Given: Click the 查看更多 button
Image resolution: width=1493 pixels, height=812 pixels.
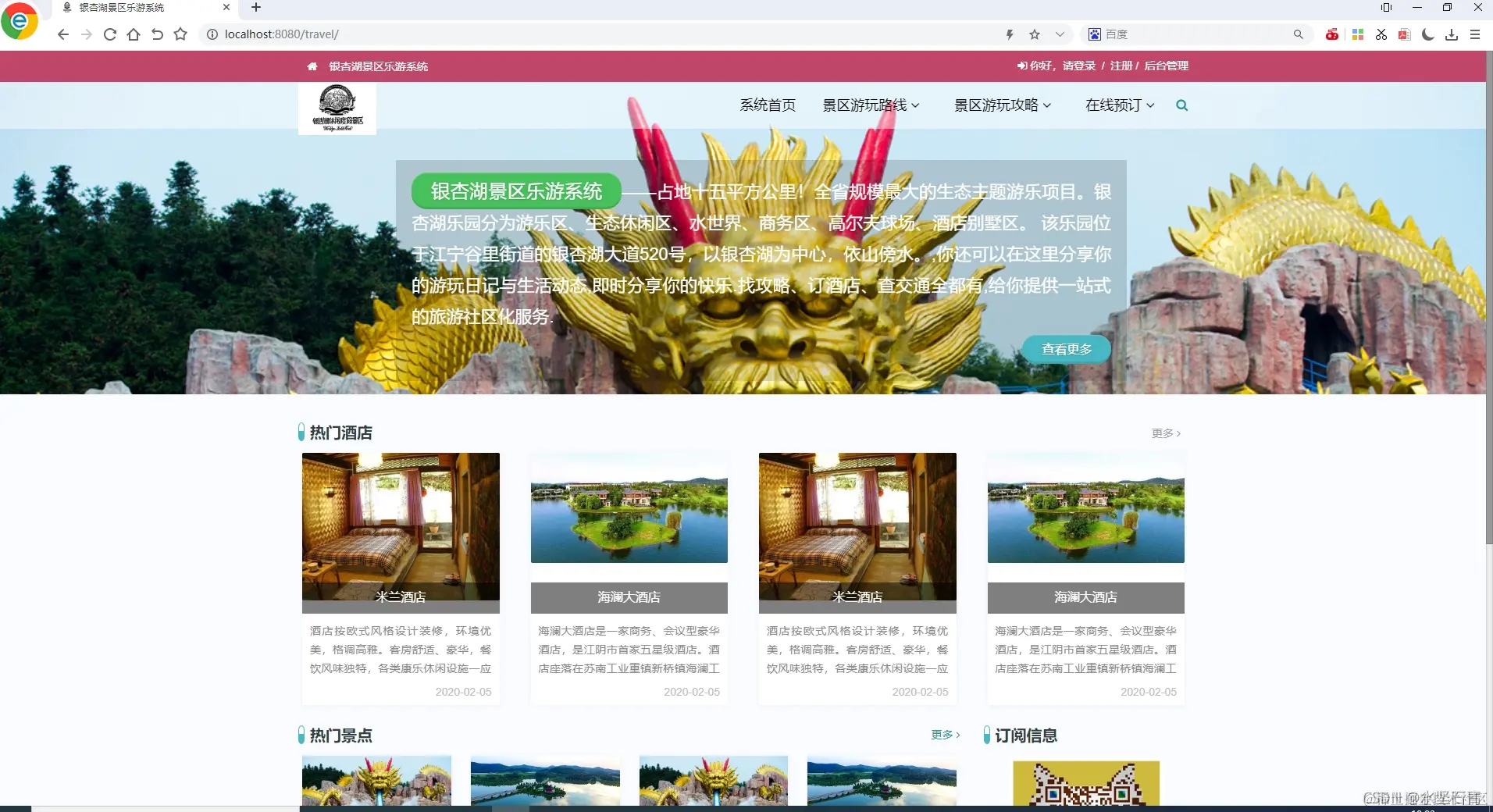Looking at the screenshot, I should point(1067,349).
